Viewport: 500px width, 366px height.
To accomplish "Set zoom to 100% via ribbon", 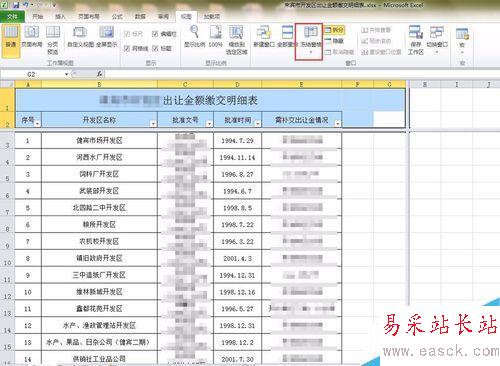I will point(215,37).
